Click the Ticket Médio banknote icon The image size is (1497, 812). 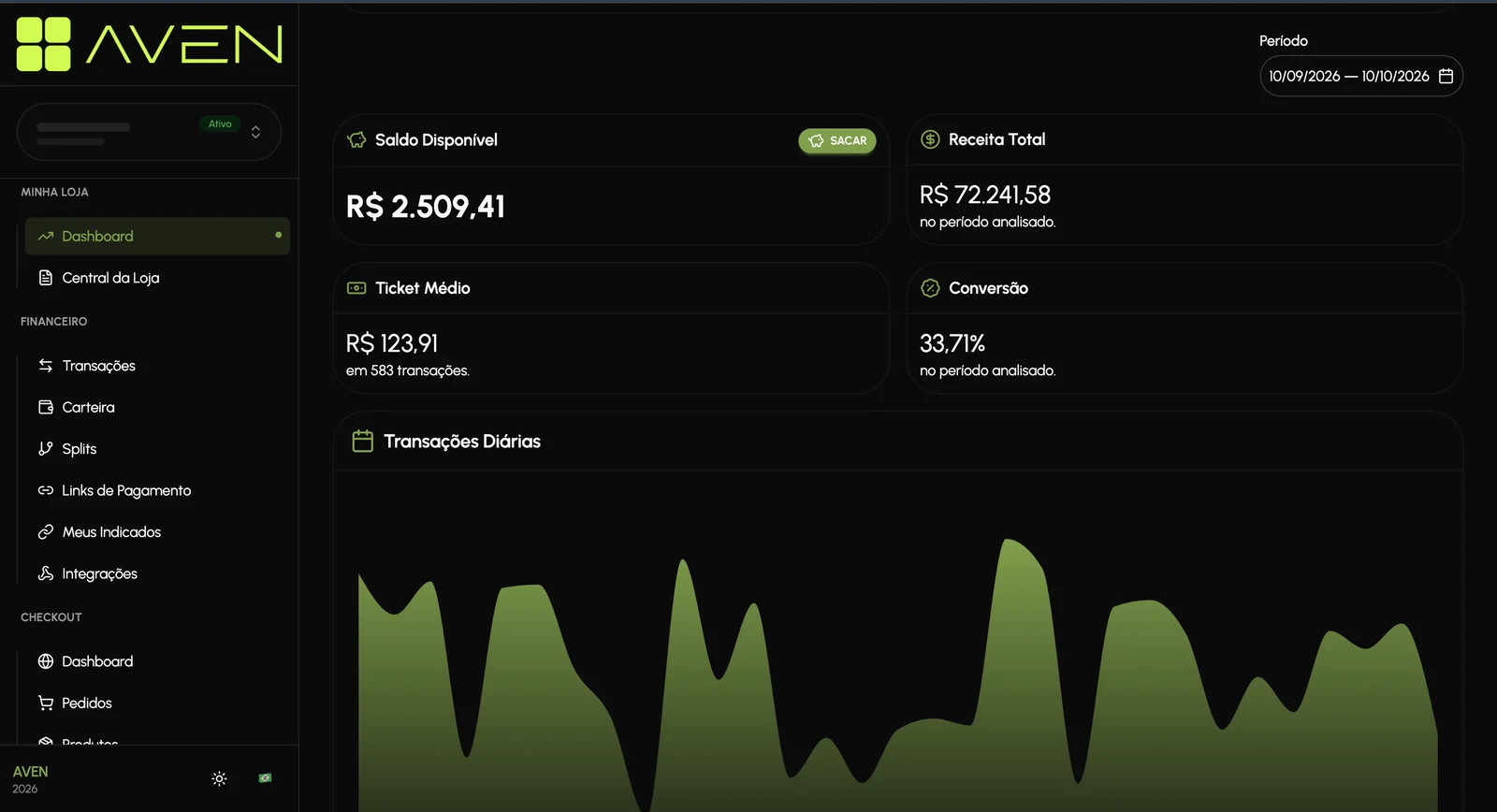tap(356, 288)
